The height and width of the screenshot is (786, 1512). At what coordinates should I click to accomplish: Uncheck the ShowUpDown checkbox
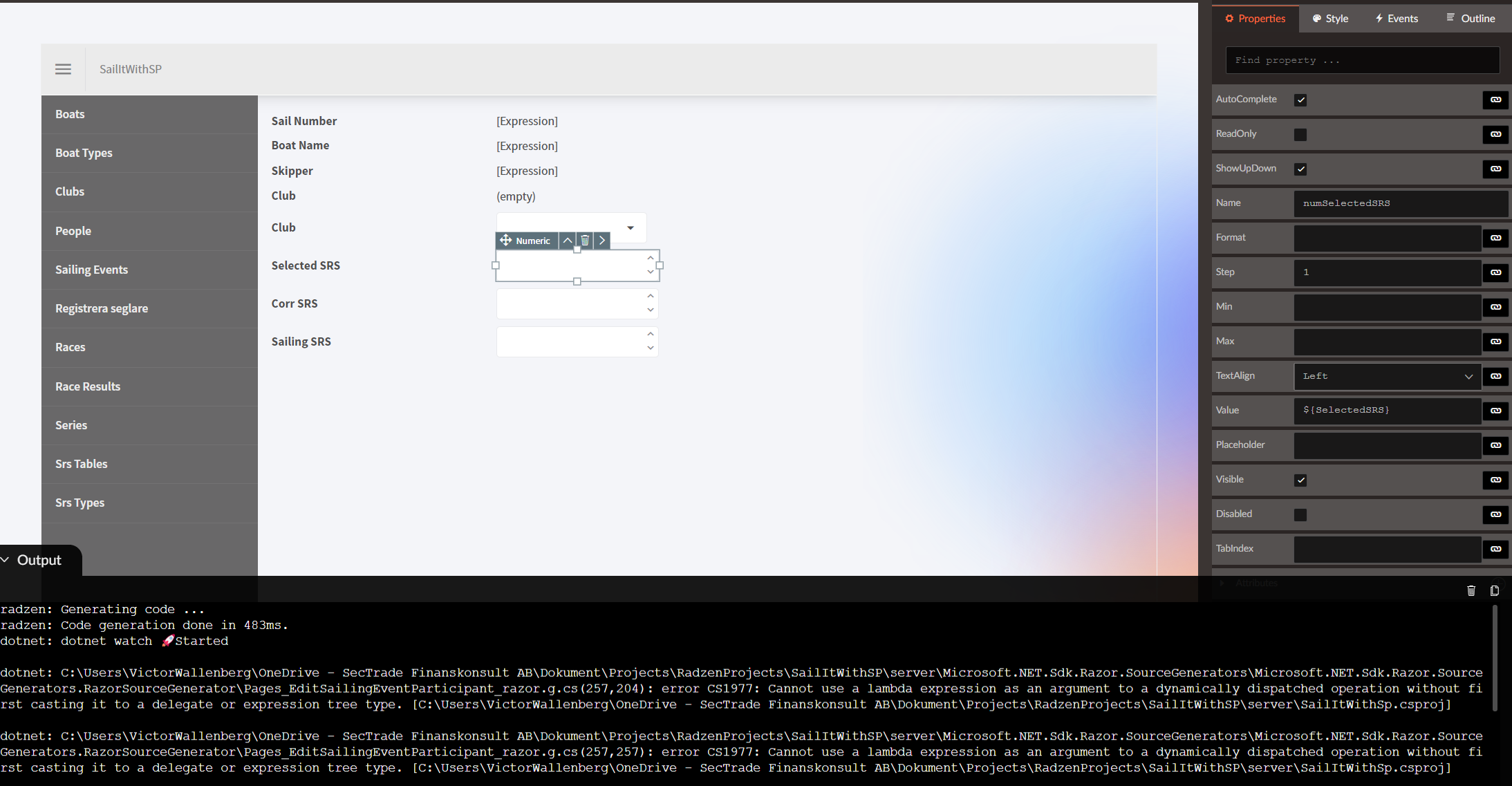click(x=1300, y=169)
